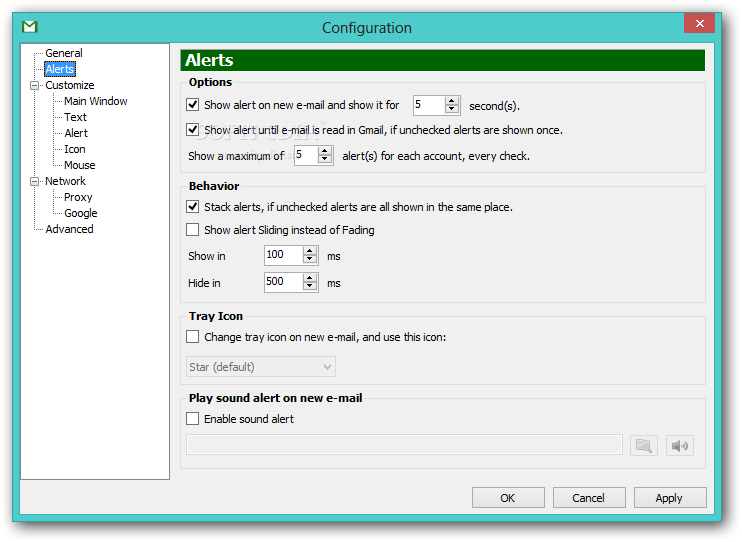The width and height of the screenshot is (742, 542).
Task: Select the Customize tree item
Action: (x=70, y=85)
